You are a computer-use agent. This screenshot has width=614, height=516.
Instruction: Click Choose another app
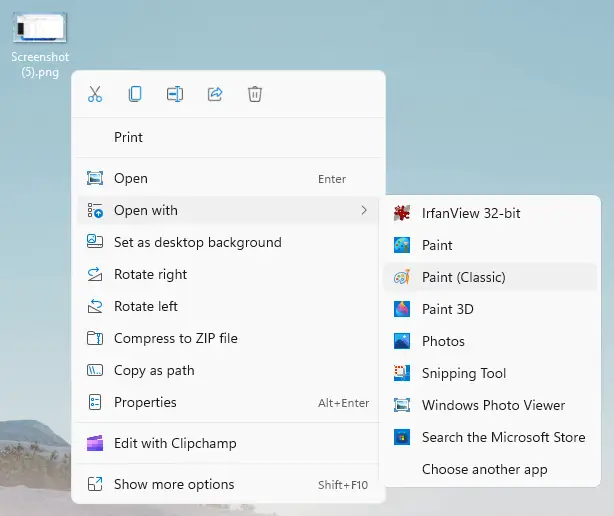coord(491,469)
